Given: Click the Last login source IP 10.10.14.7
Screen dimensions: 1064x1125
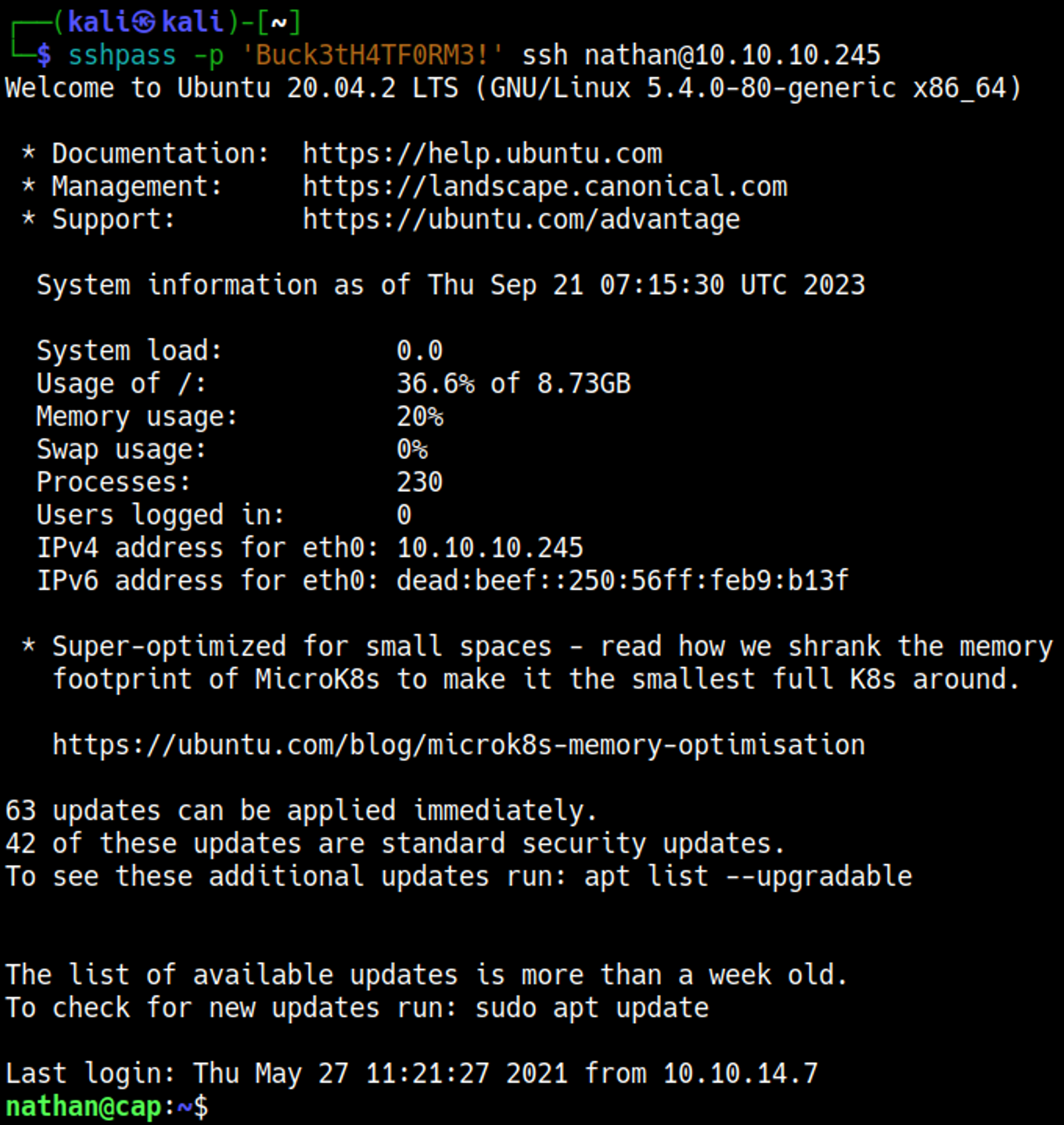Looking at the screenshot, I should (739, 1073).
